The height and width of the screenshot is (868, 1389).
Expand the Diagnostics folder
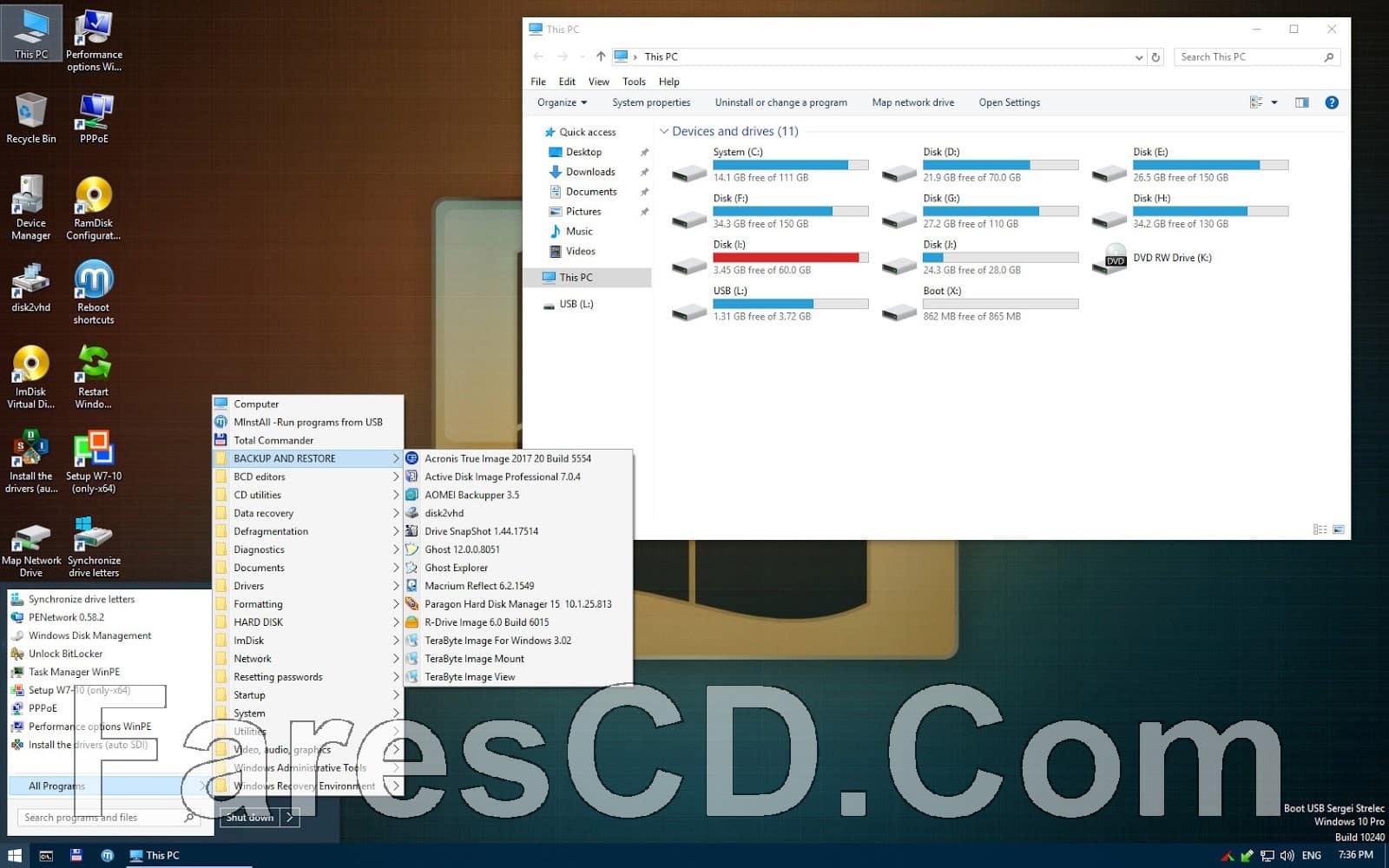pyautogui.click(x=308, y=549)
